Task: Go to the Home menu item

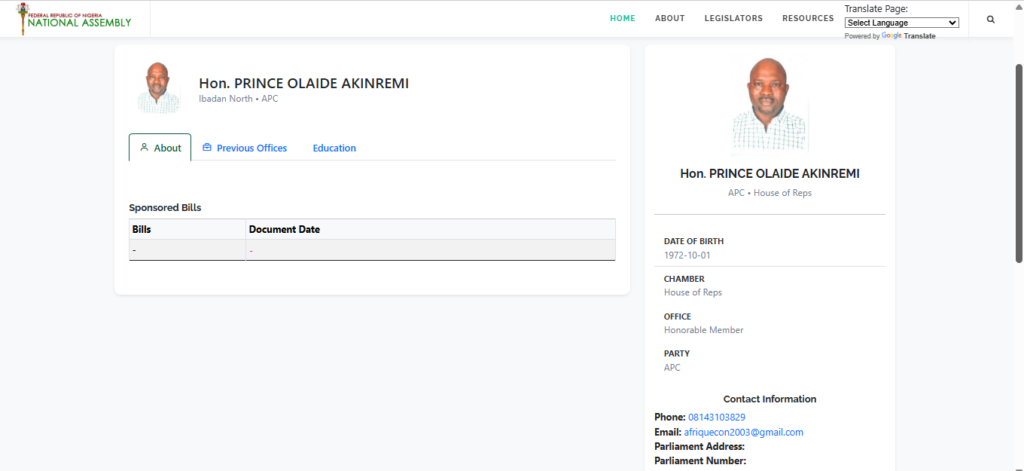Action: tap(622, 19)
